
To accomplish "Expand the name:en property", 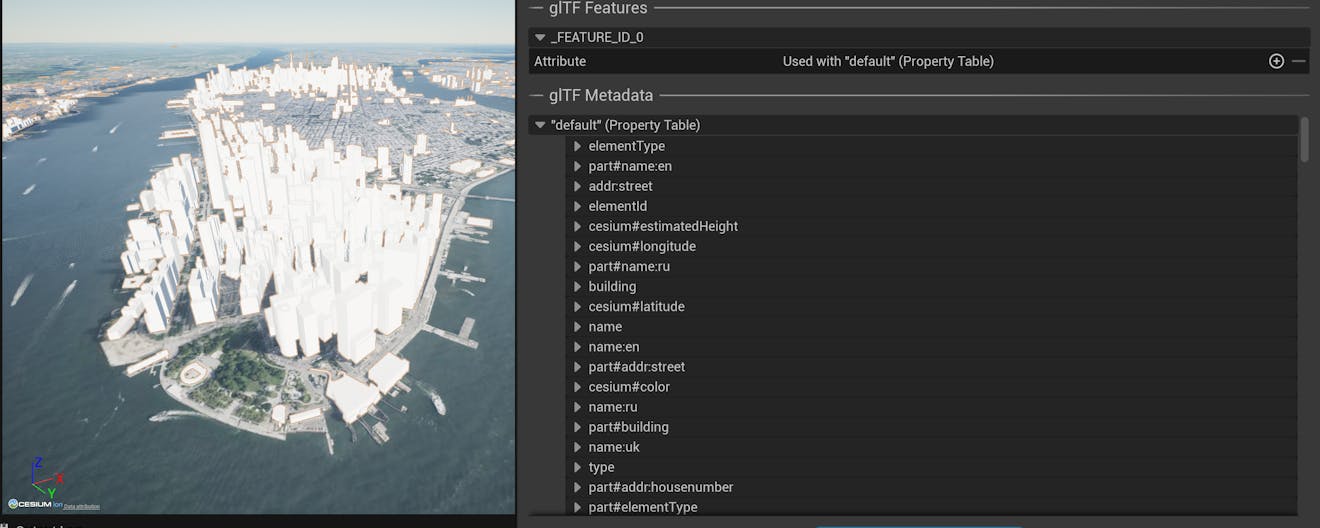I will click(578, 346).
